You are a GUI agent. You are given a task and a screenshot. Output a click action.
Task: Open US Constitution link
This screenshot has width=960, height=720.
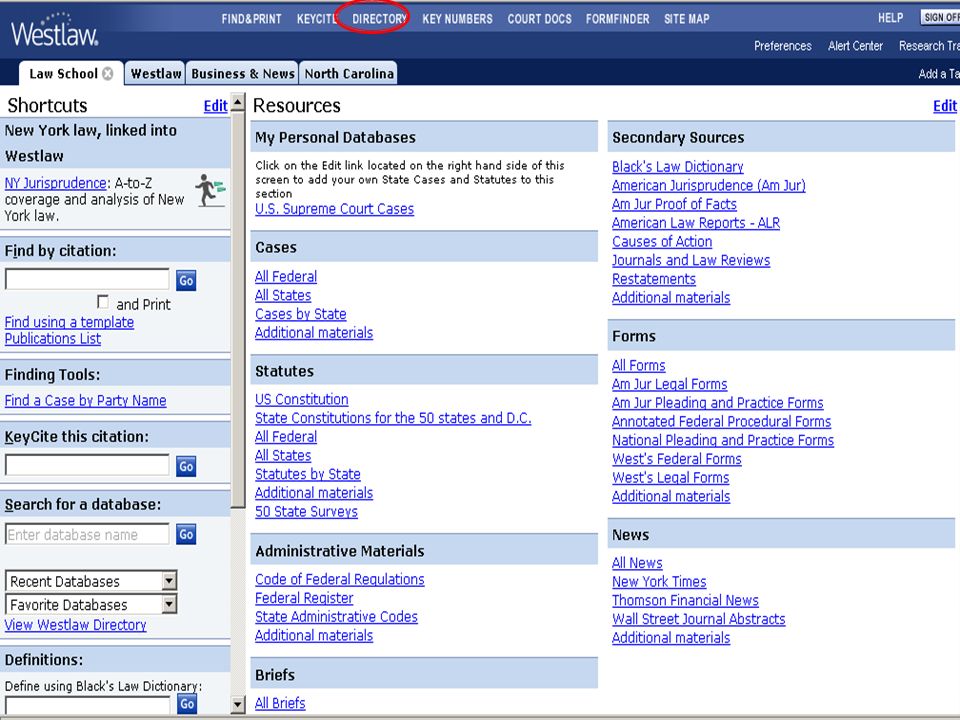point(302,399)
